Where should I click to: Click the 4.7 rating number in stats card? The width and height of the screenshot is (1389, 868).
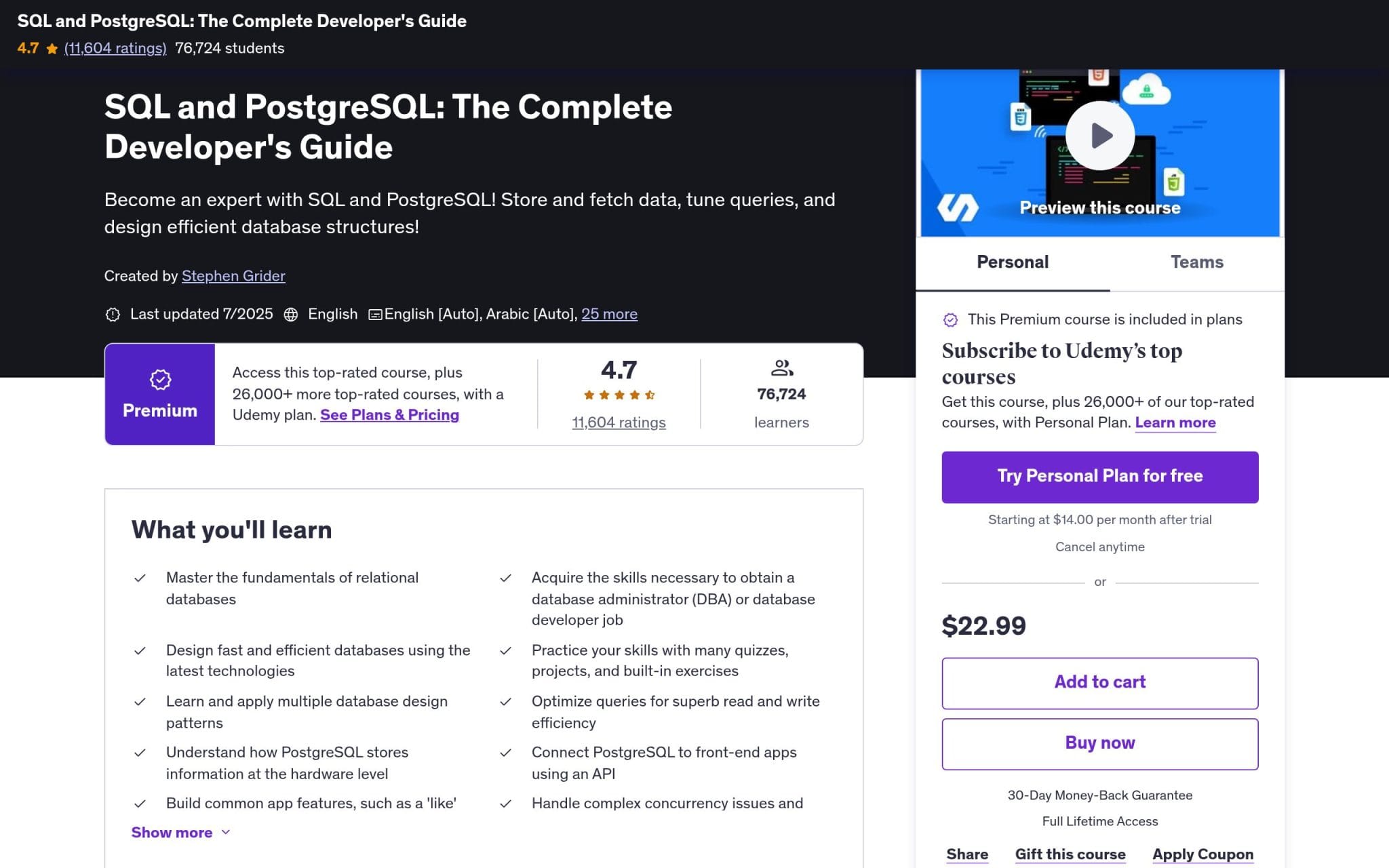[619, 370]
